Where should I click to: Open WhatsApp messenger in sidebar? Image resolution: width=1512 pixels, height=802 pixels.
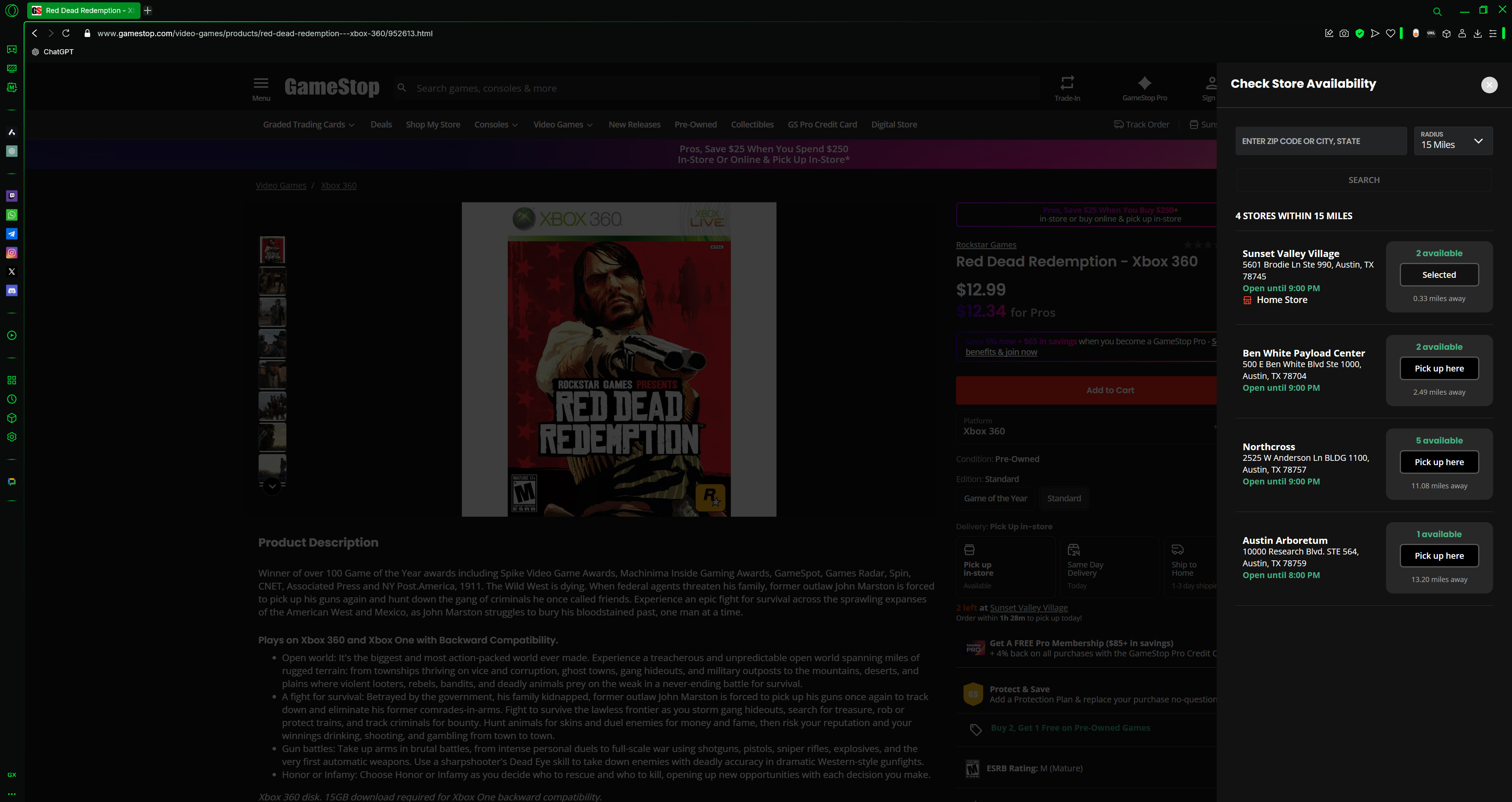tap(12, 215)
